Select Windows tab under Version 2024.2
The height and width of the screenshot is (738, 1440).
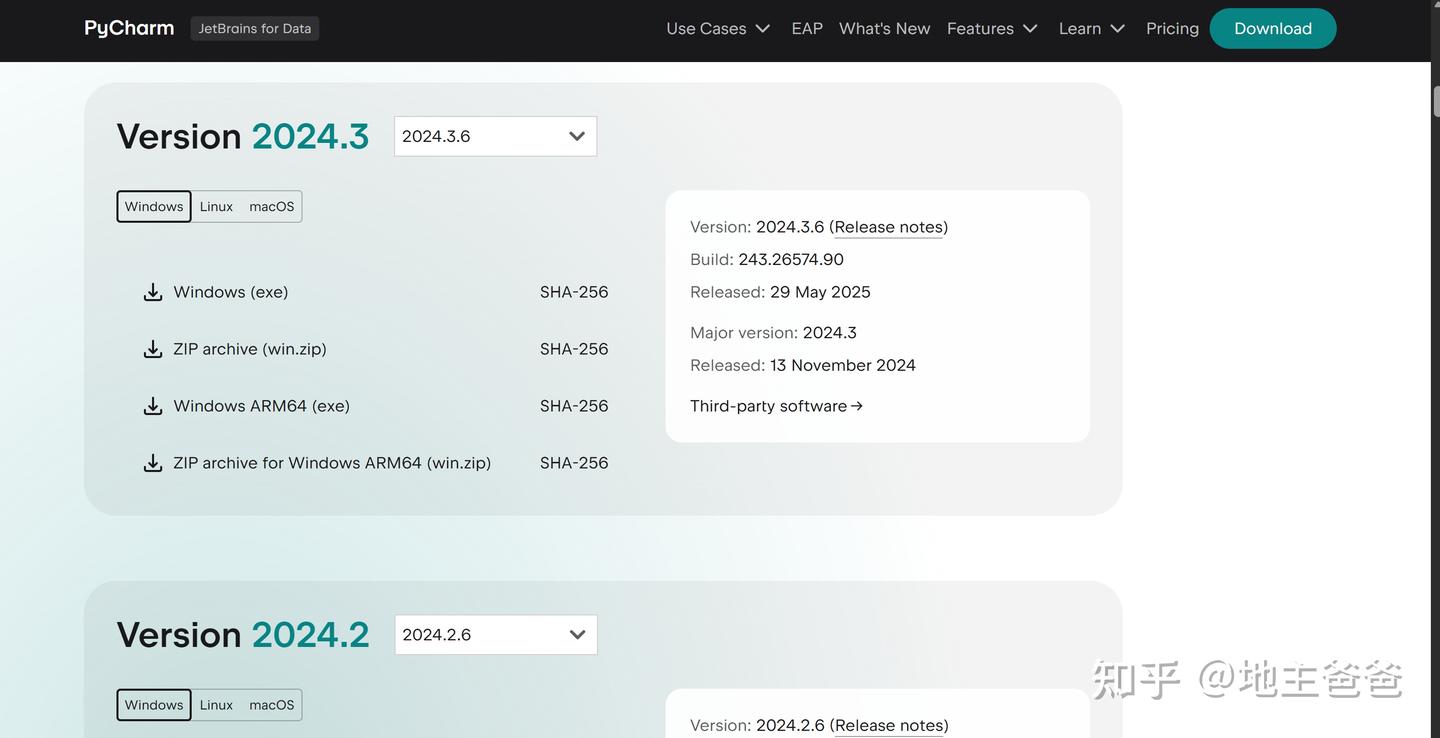tap(154, 705)
